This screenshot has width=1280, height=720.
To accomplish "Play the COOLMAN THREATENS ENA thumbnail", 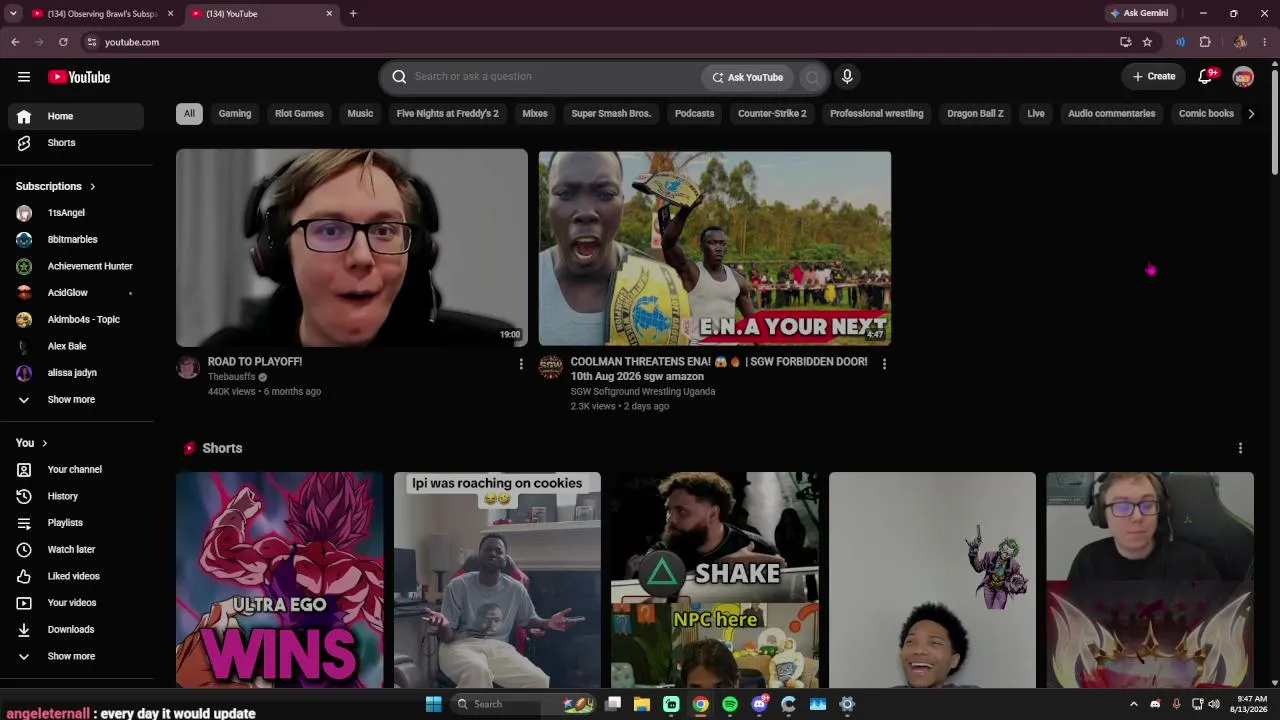I will tap(715, 248).
